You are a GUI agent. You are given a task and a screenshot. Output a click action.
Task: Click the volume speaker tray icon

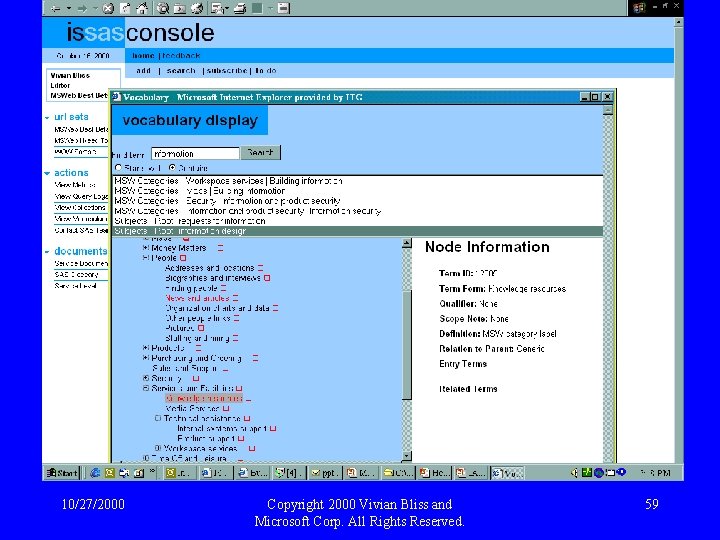(x=574, y=472)
